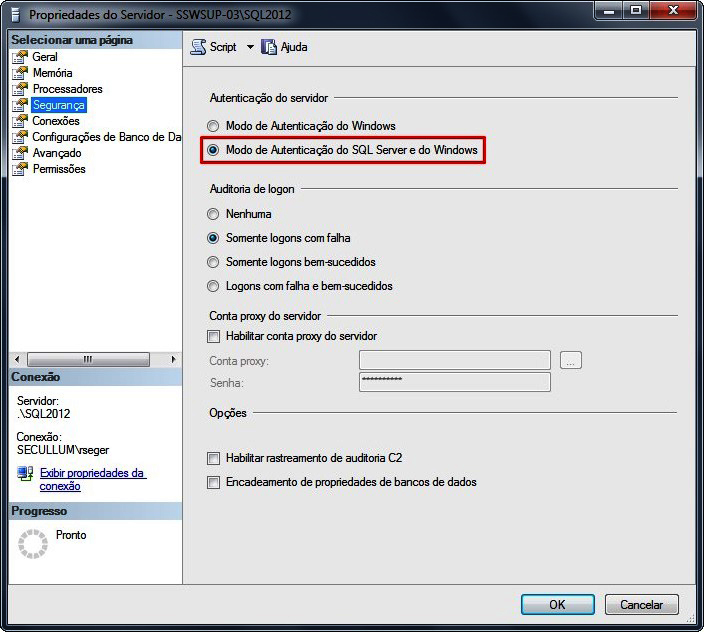Open the Segurança page
This screenshot has height=632, width=704.
pyautogui.click(x=58, y=105)
